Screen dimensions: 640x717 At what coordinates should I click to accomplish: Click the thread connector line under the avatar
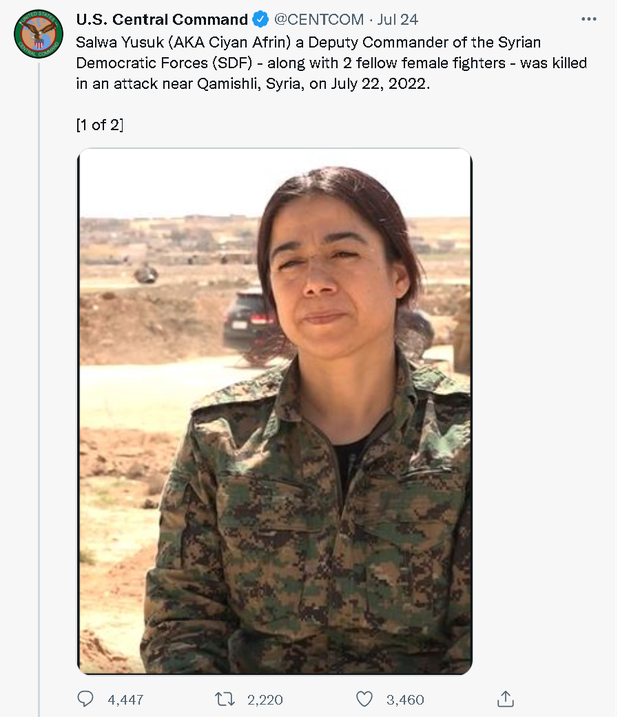coord(39,389)
